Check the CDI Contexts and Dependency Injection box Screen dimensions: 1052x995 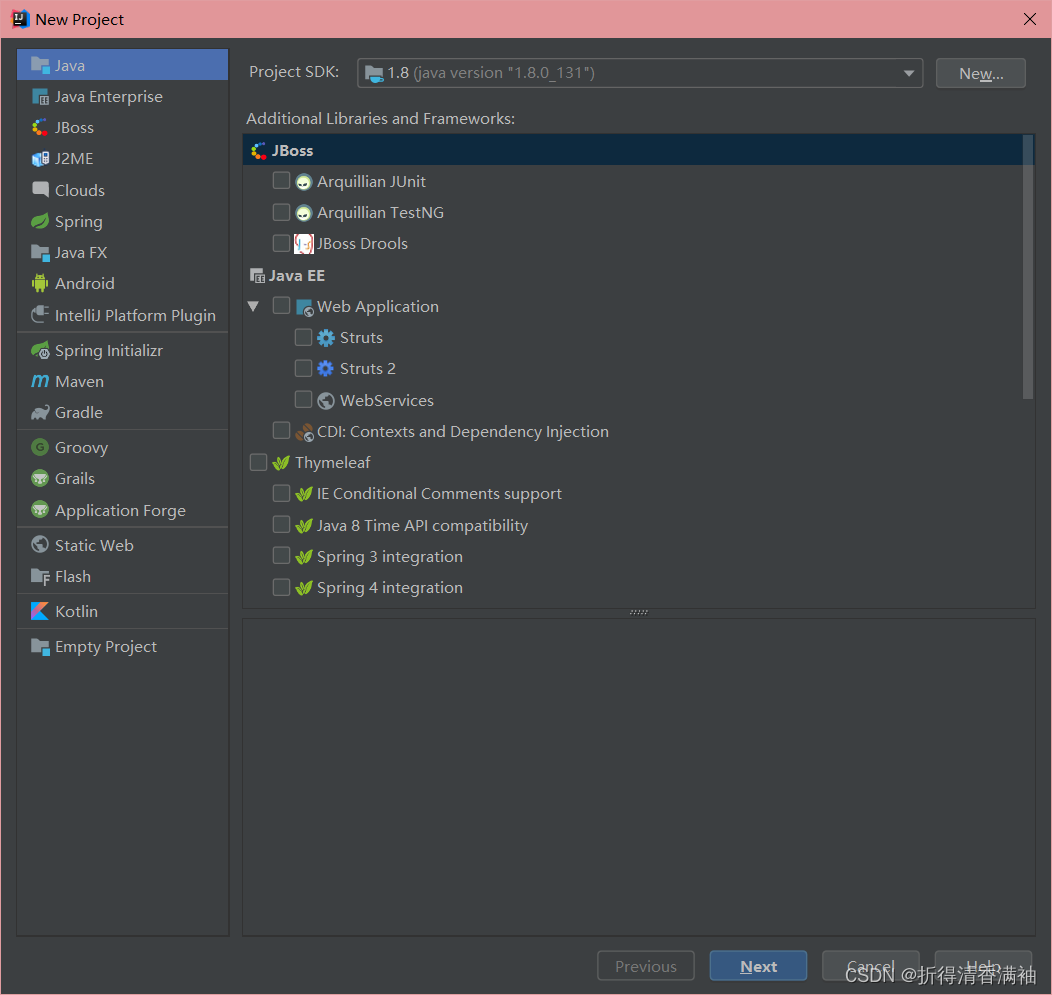click(281, 430)
